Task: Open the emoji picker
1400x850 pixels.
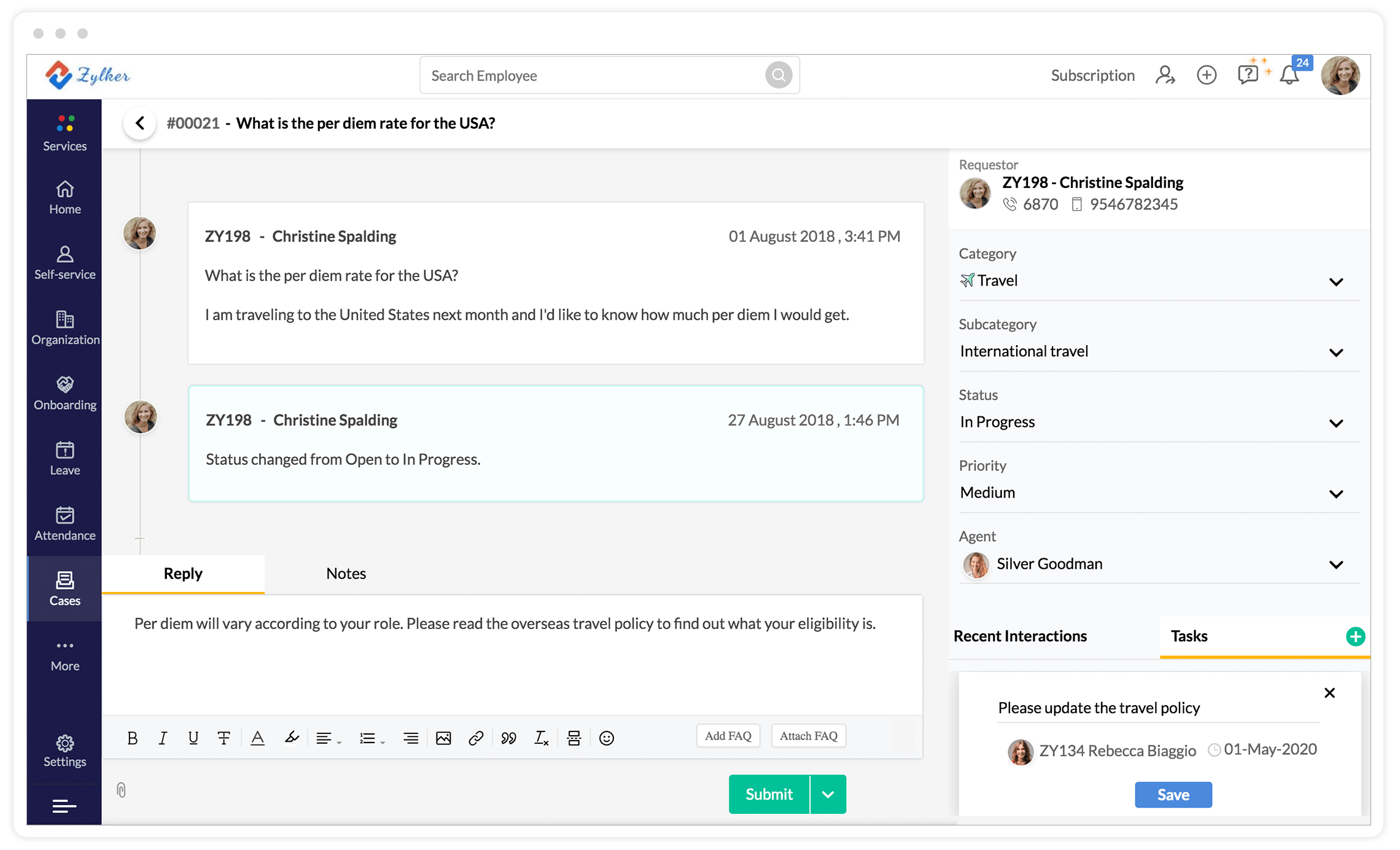Action: click(607, 738)
